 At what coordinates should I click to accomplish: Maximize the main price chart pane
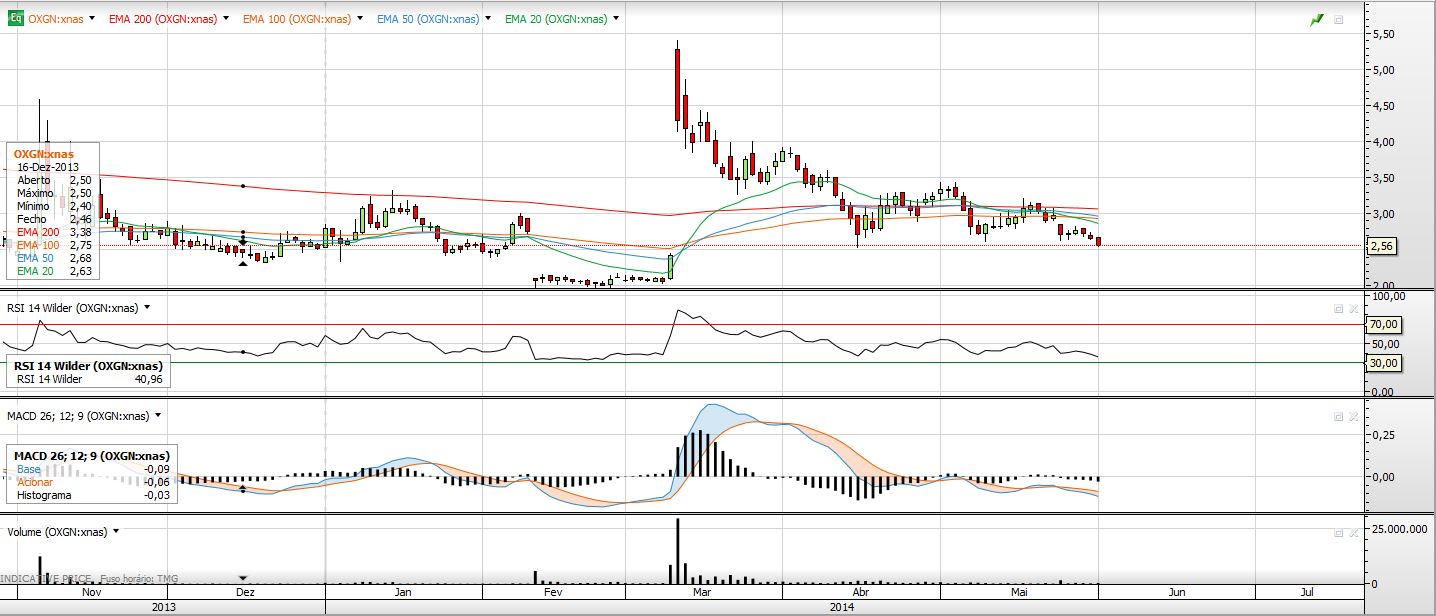(x=1339, y=20)
